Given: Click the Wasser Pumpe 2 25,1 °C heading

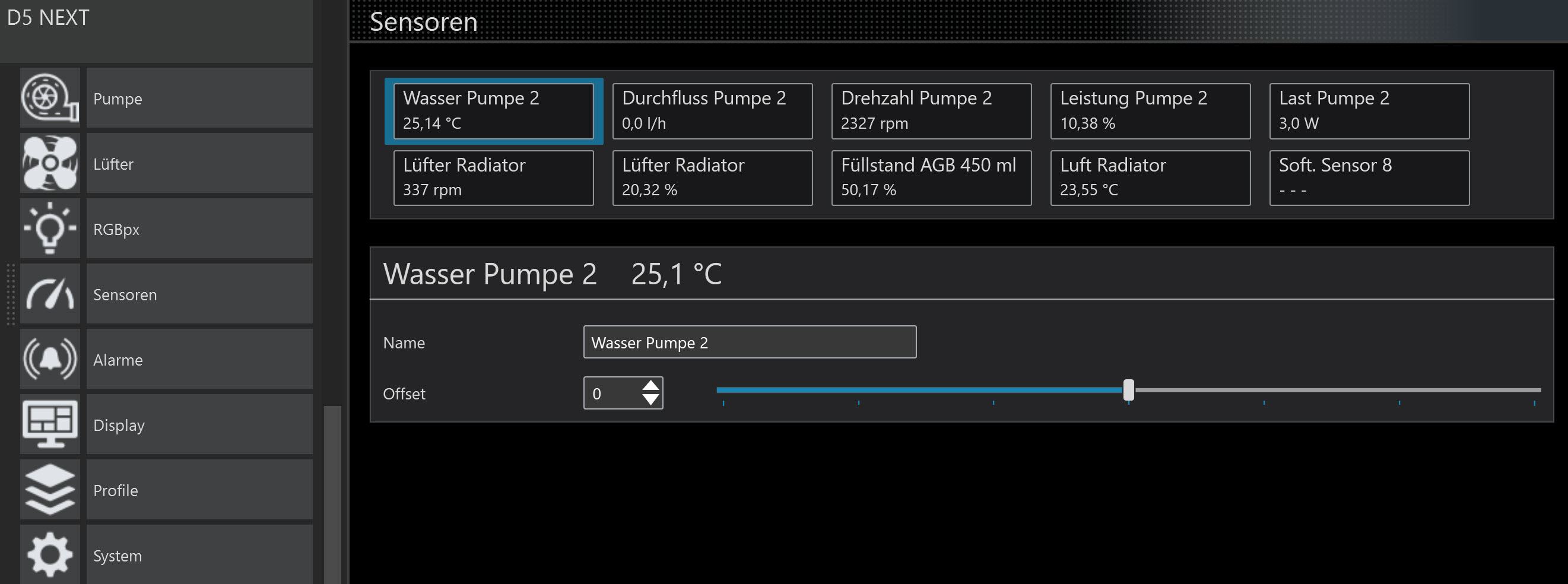Looking at the screenshot, I should point(552,274).
